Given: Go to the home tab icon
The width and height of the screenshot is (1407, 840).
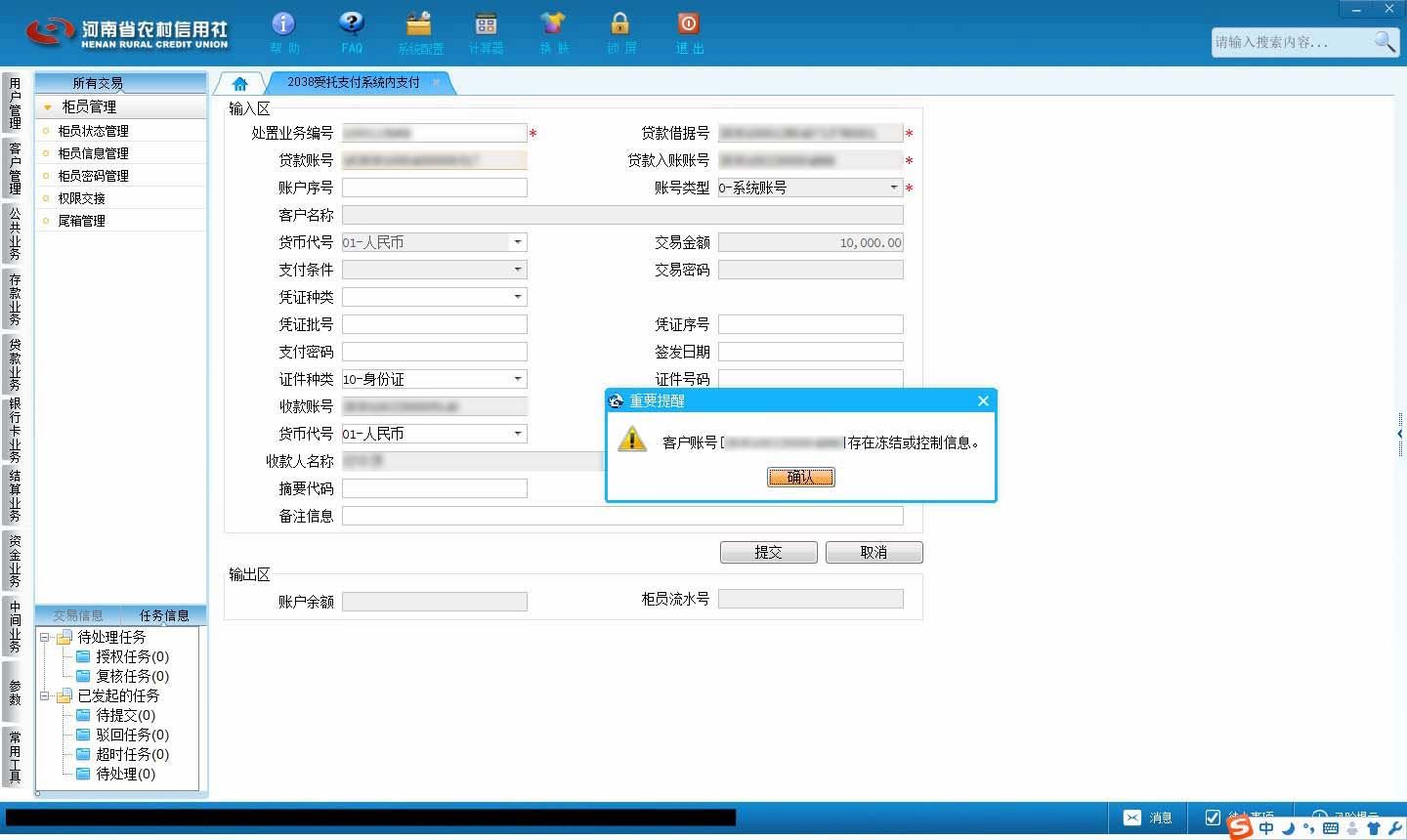Looking at the screenshot, I should (x=240, y=84).
